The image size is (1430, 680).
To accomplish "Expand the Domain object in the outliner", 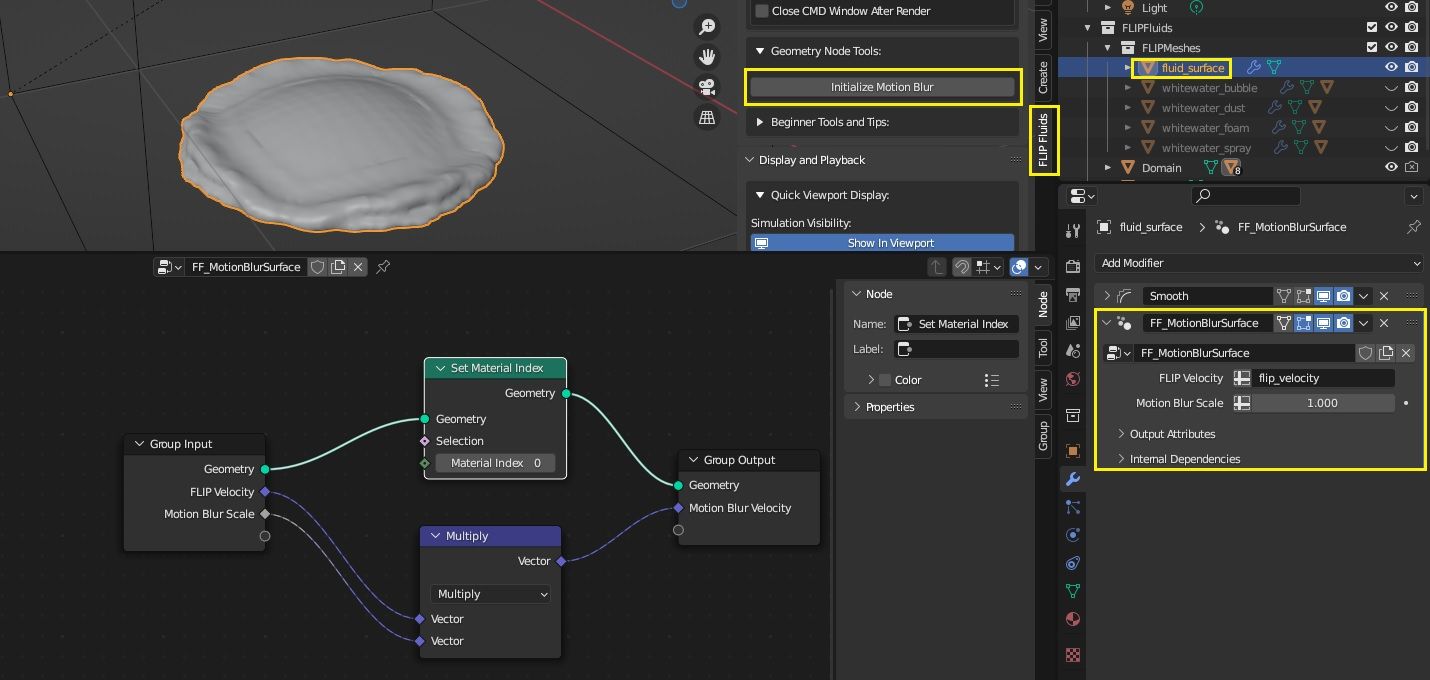I will pyautogui.click(x=1107, y=167).
